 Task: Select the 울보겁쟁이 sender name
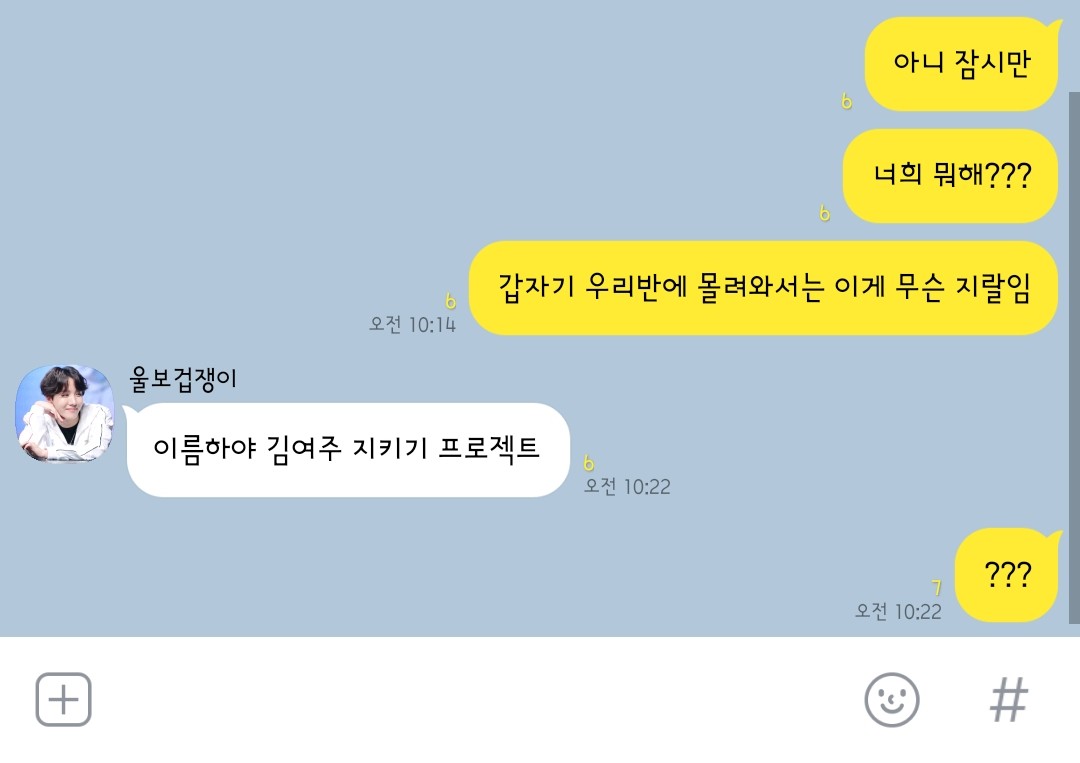point(183,379)
